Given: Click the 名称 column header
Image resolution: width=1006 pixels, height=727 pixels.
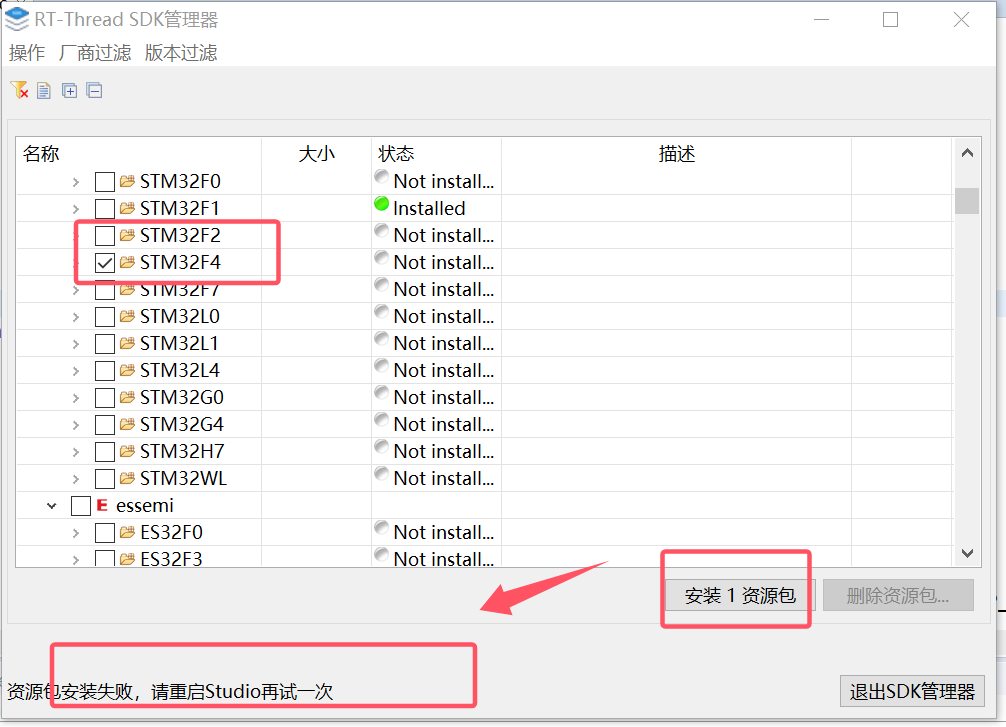Looking at the screenshot, I should (x=139, y=154).
